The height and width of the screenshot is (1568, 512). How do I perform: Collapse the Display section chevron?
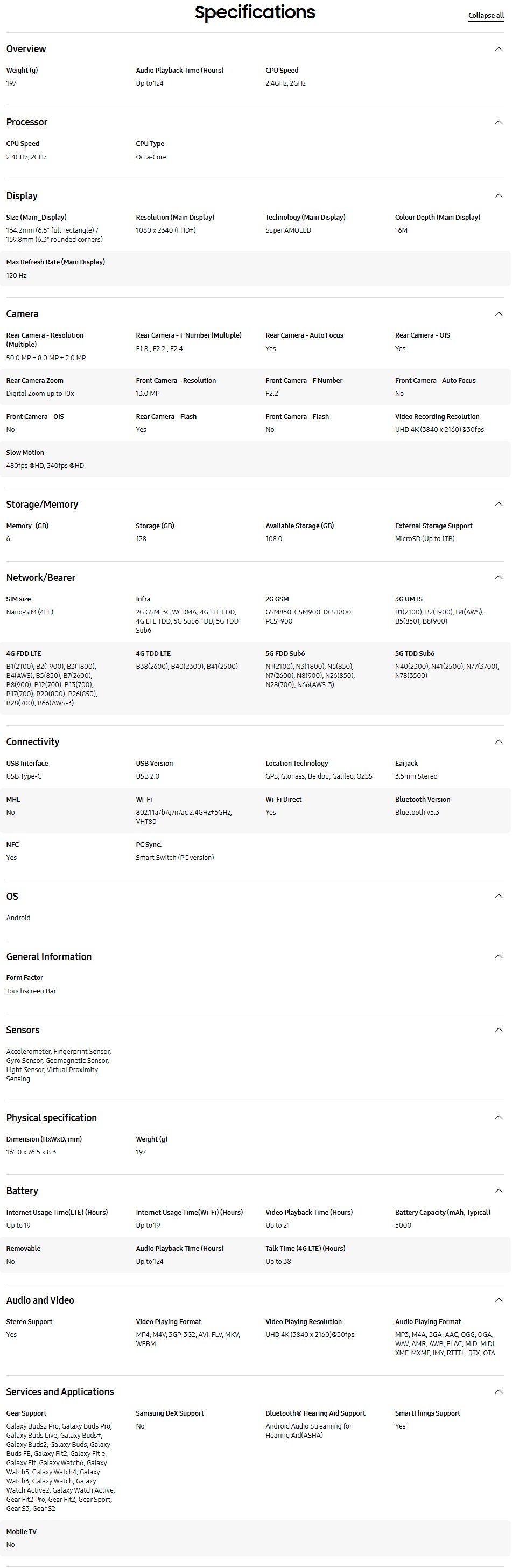499,195
